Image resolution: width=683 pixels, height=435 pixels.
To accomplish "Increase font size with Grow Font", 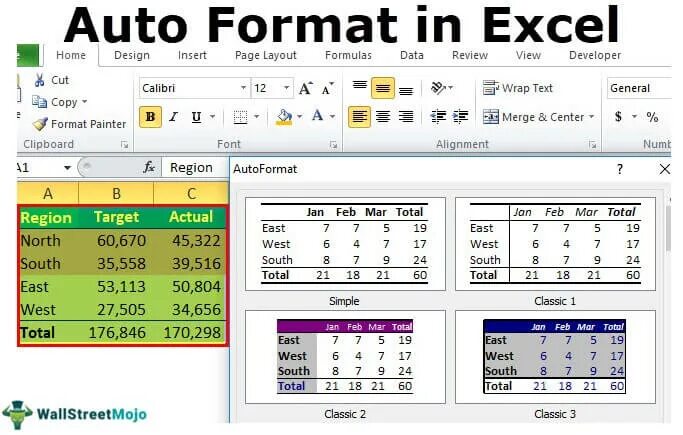I will coord(306,88).
